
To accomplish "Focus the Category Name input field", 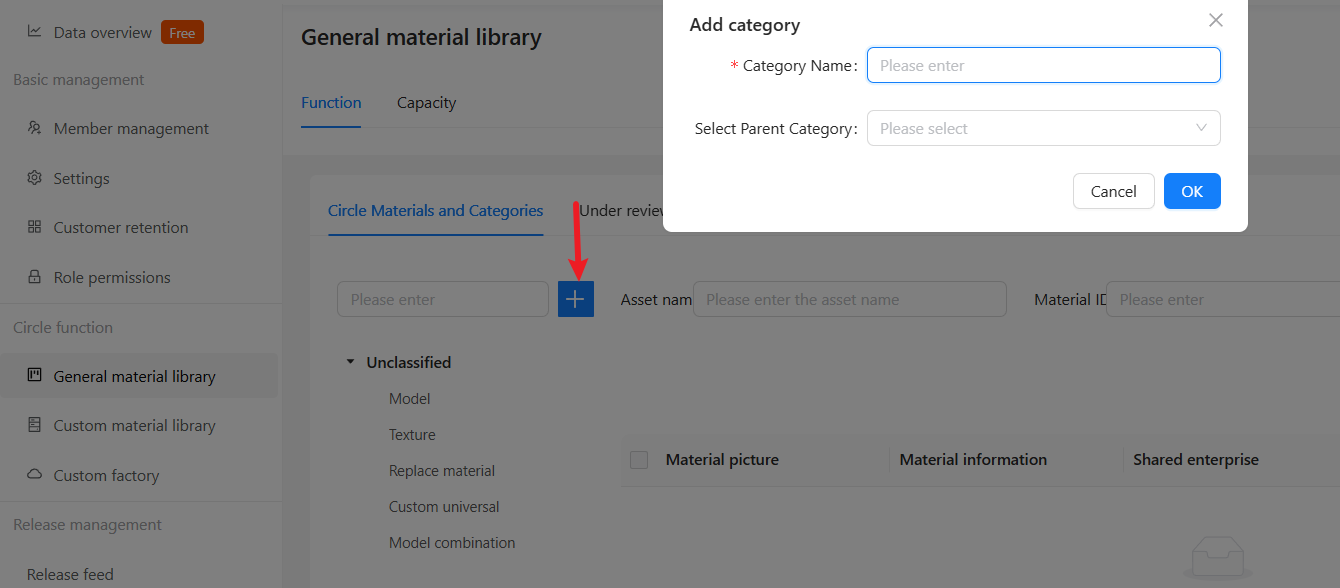I will point(1043,65).
